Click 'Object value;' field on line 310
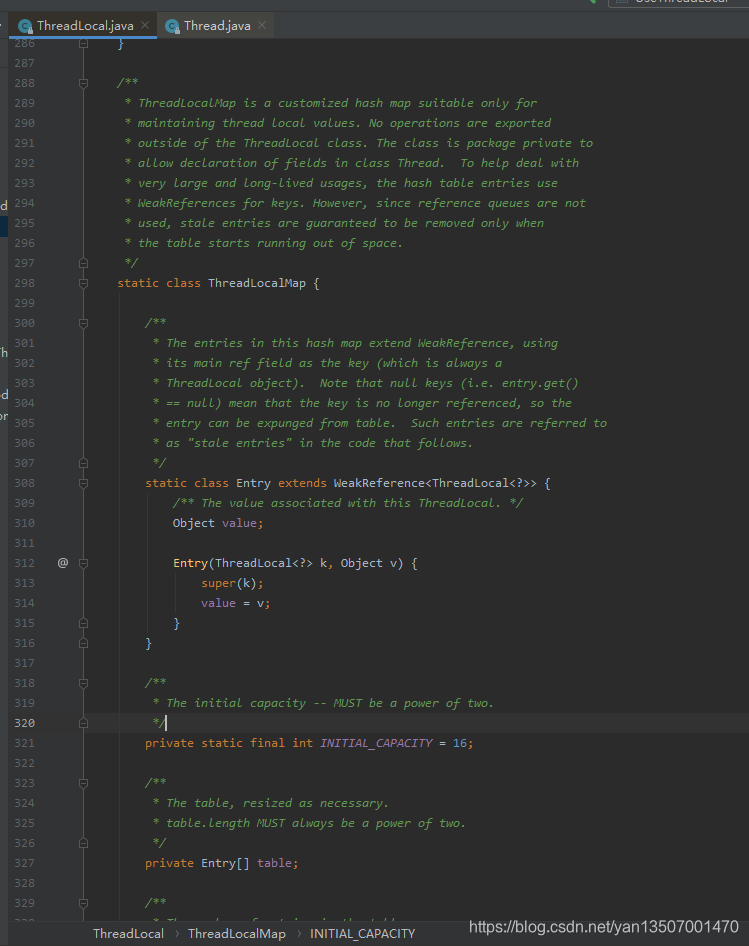The image size is (749, 946). coord(218,523)
